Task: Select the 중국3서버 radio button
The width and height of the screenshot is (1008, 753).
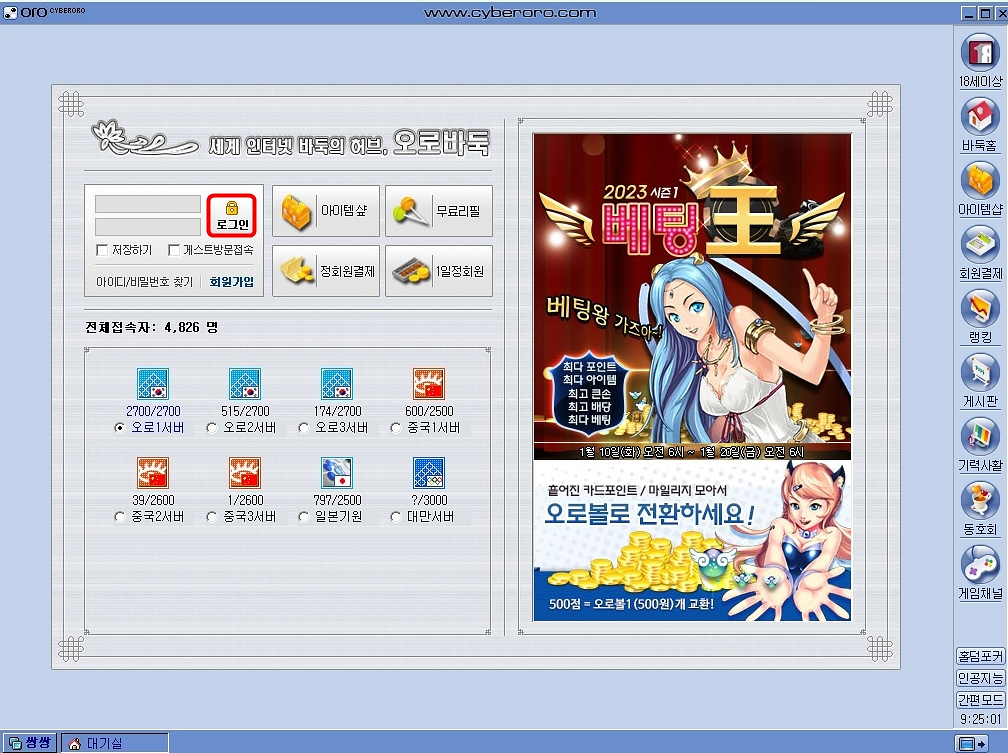Action: click(x=212, y=516)
